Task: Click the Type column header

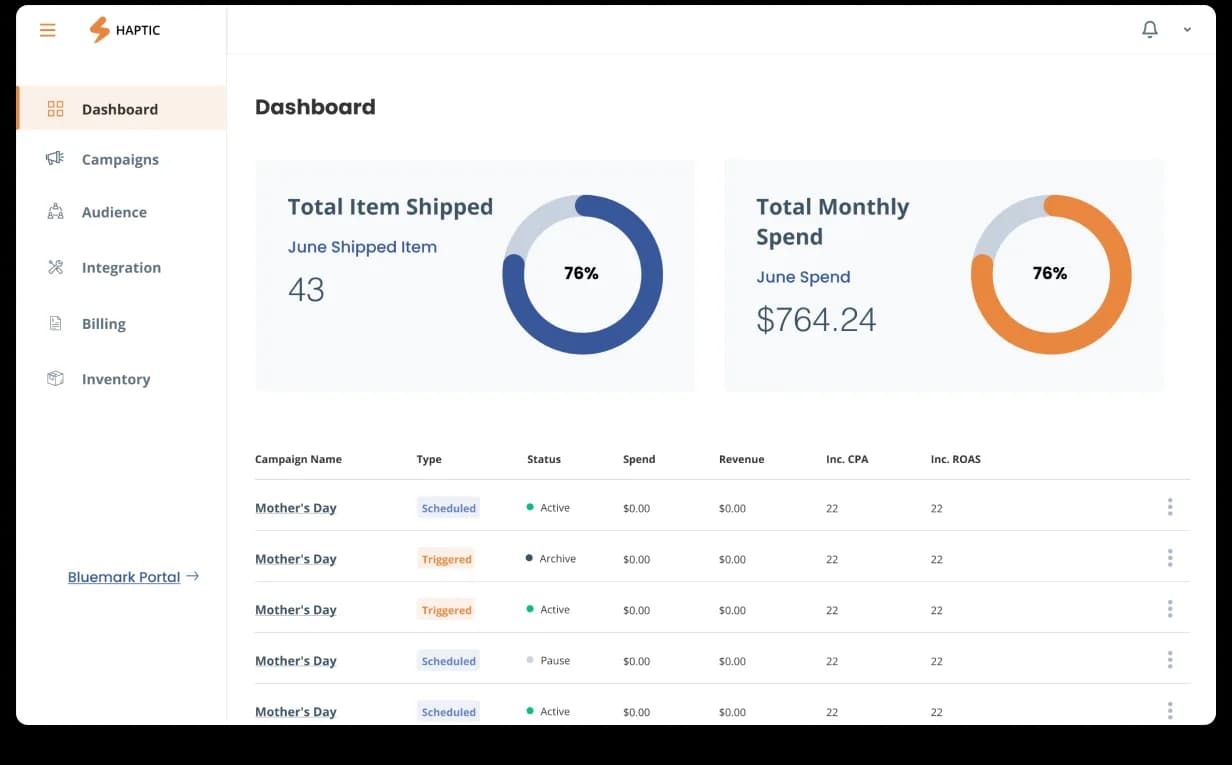Action: pyautogui.click(x=429, y=459)
